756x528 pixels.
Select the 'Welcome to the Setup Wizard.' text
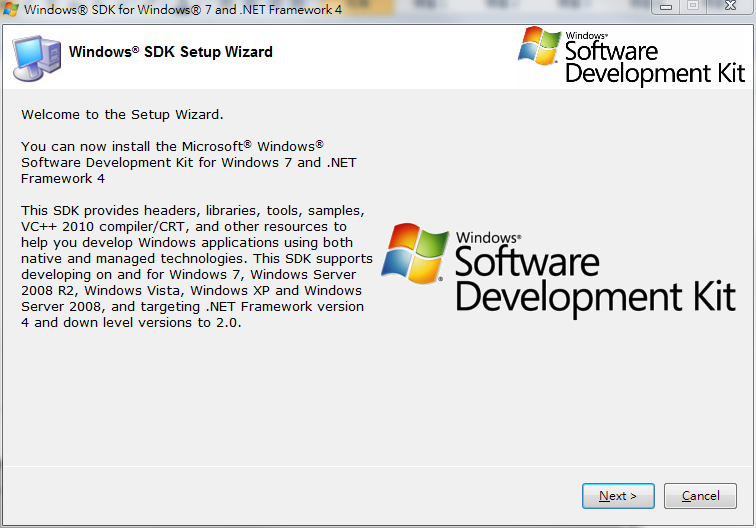pos(122,115)
